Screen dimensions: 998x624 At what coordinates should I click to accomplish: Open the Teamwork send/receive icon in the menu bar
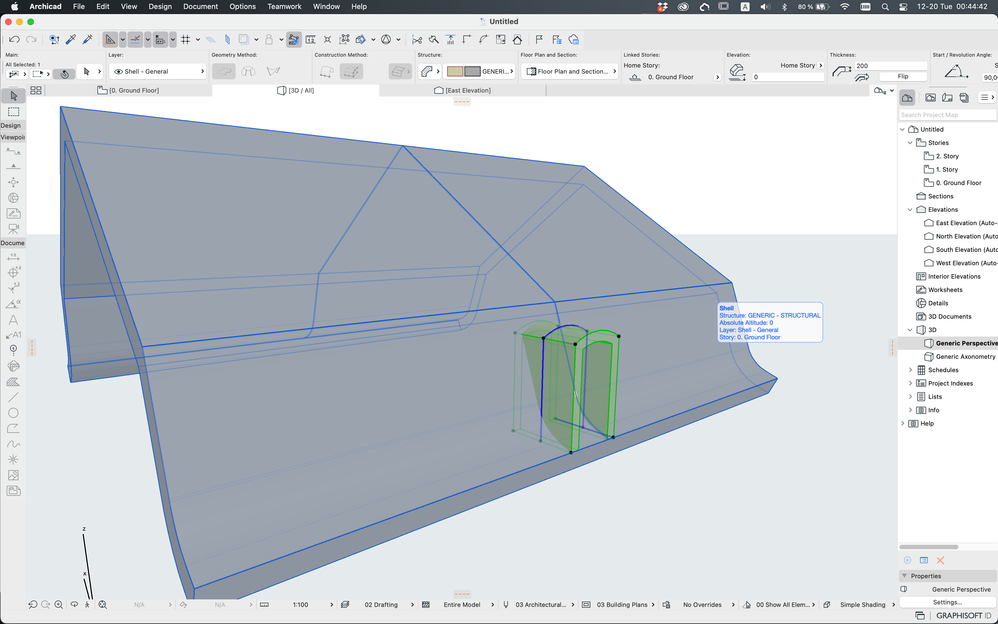(x=662, y=6)
